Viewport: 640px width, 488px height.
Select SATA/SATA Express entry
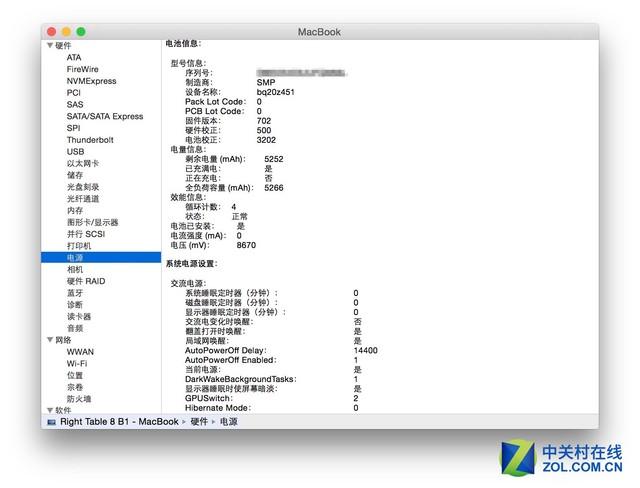[105, 116]
